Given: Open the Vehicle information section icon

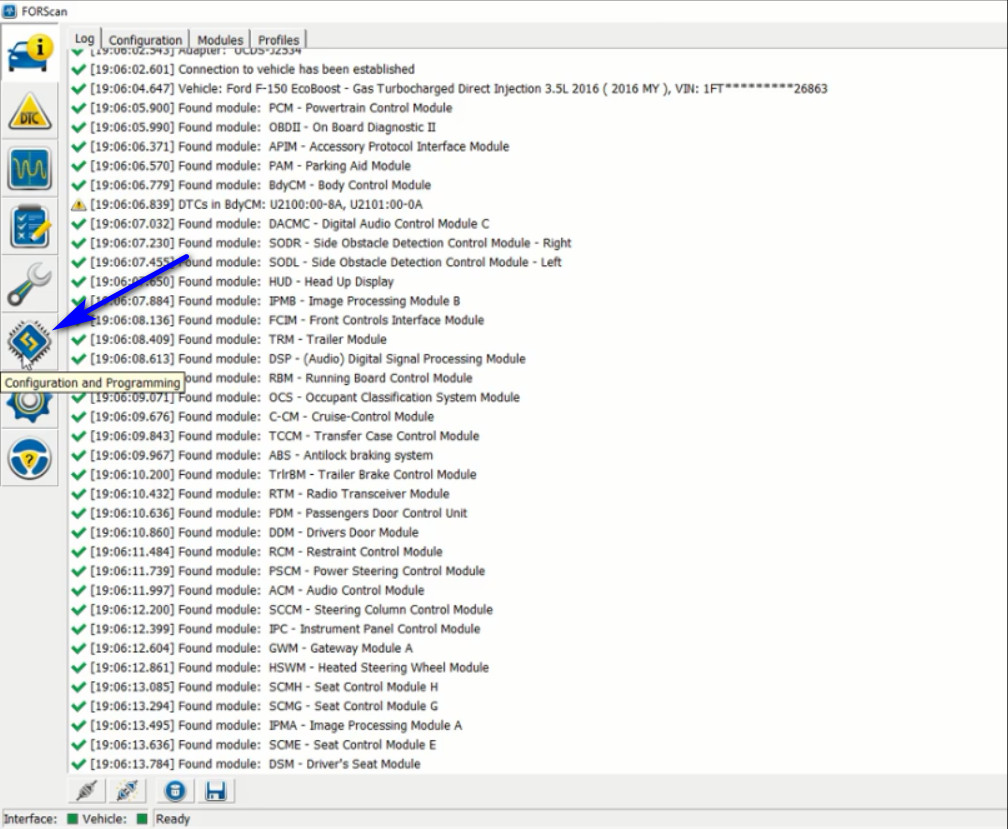Looking at the screenshot, I should [30, 54].
